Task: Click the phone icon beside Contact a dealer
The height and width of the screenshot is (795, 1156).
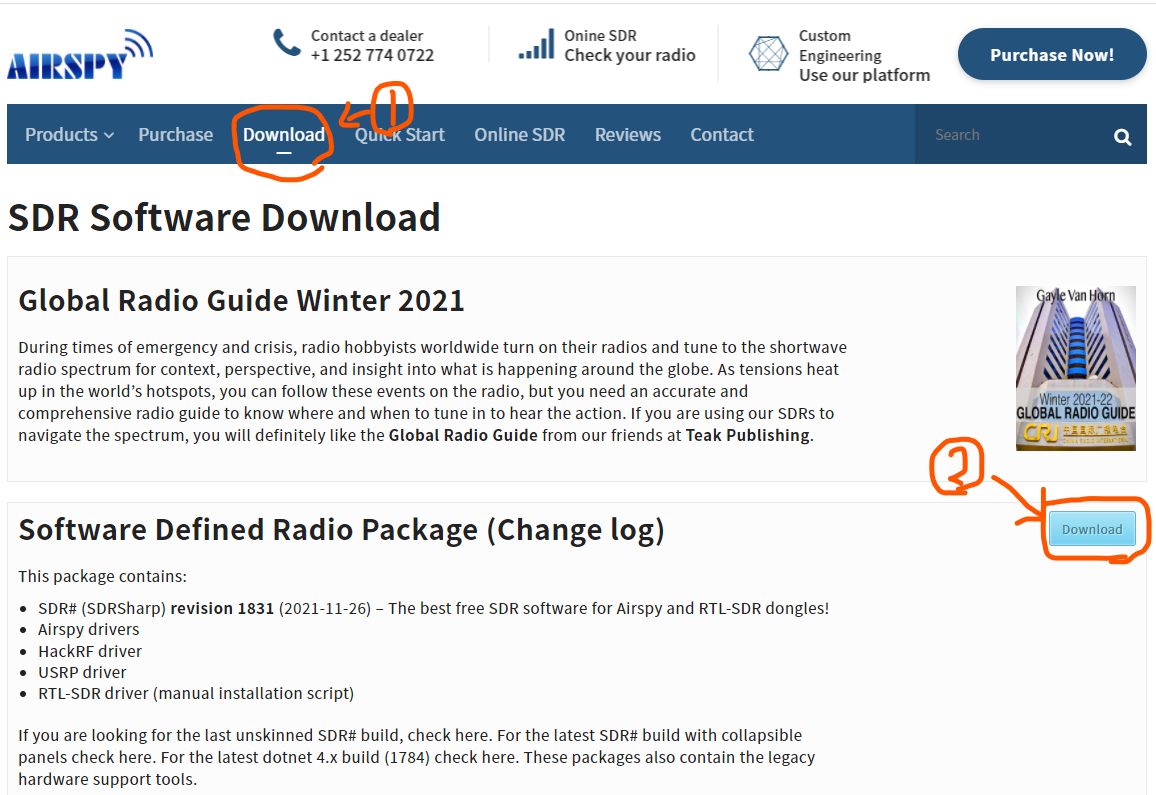Action: 287,43
